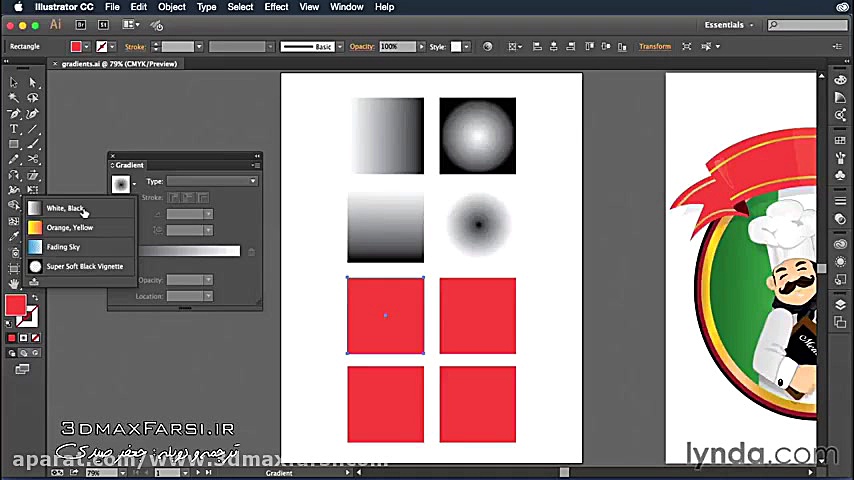Choose the Magic Wand tool

coord(14,98)
